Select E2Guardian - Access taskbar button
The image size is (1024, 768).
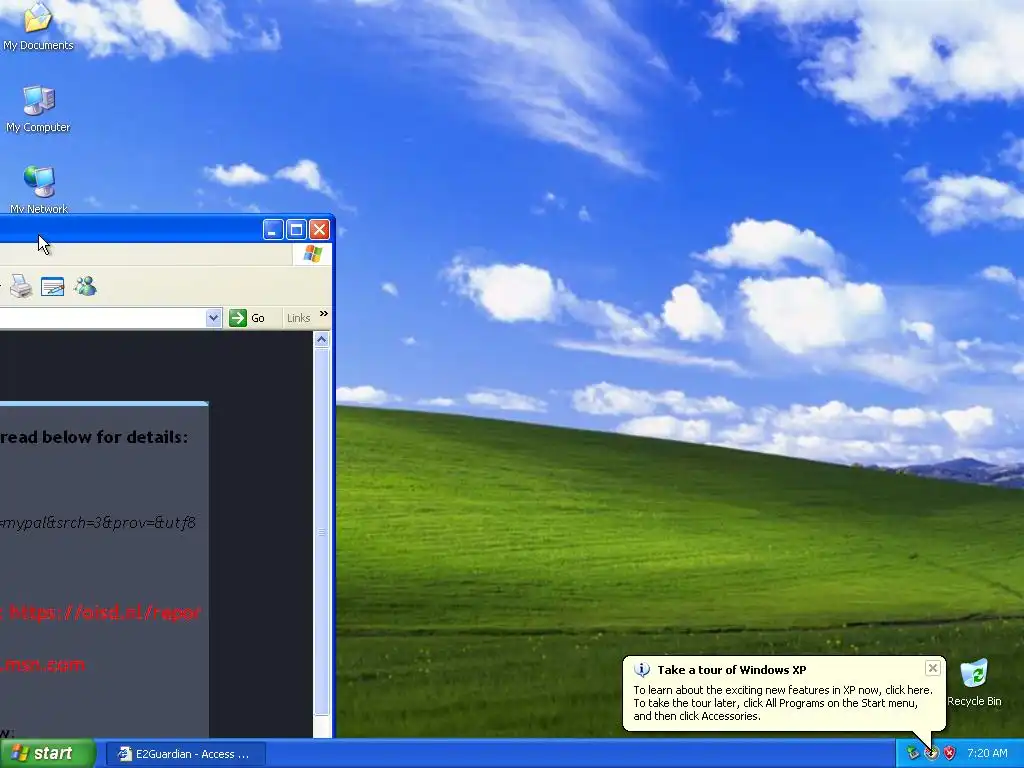pos(185,754)
